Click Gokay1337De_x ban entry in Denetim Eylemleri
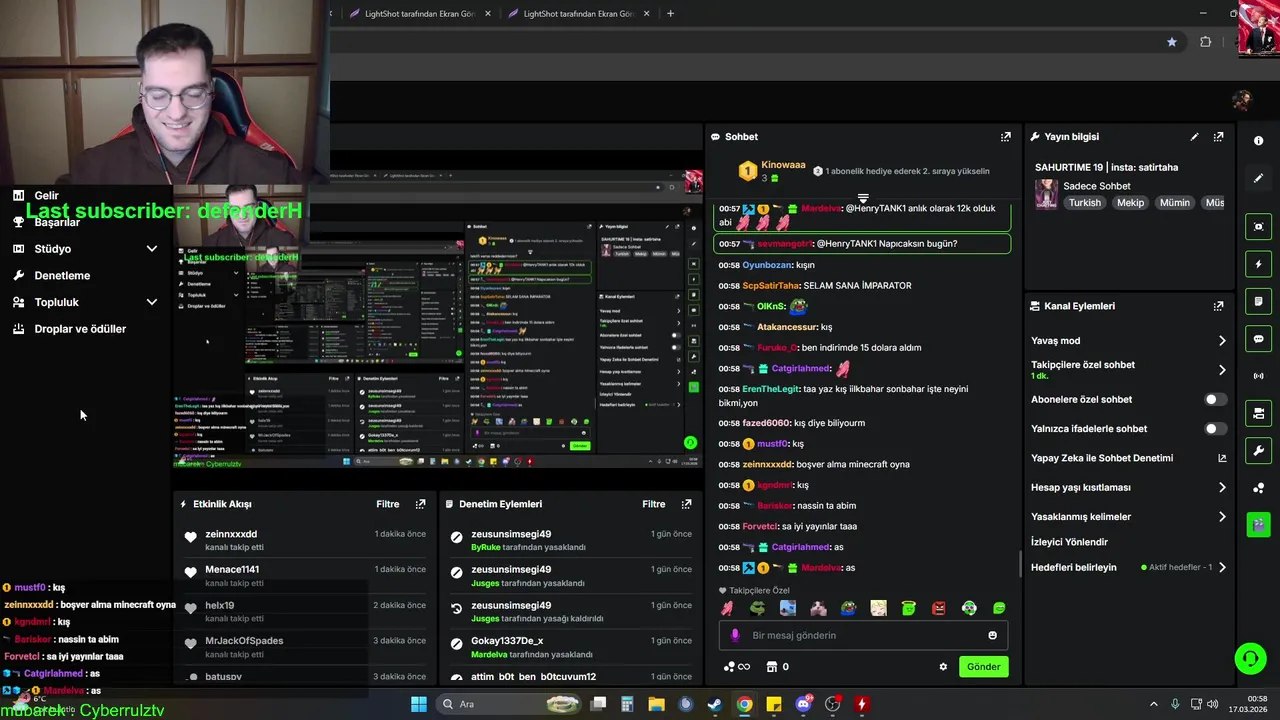Image resolution: width=1280 pixels, height=720 pixels. [570, 647]
